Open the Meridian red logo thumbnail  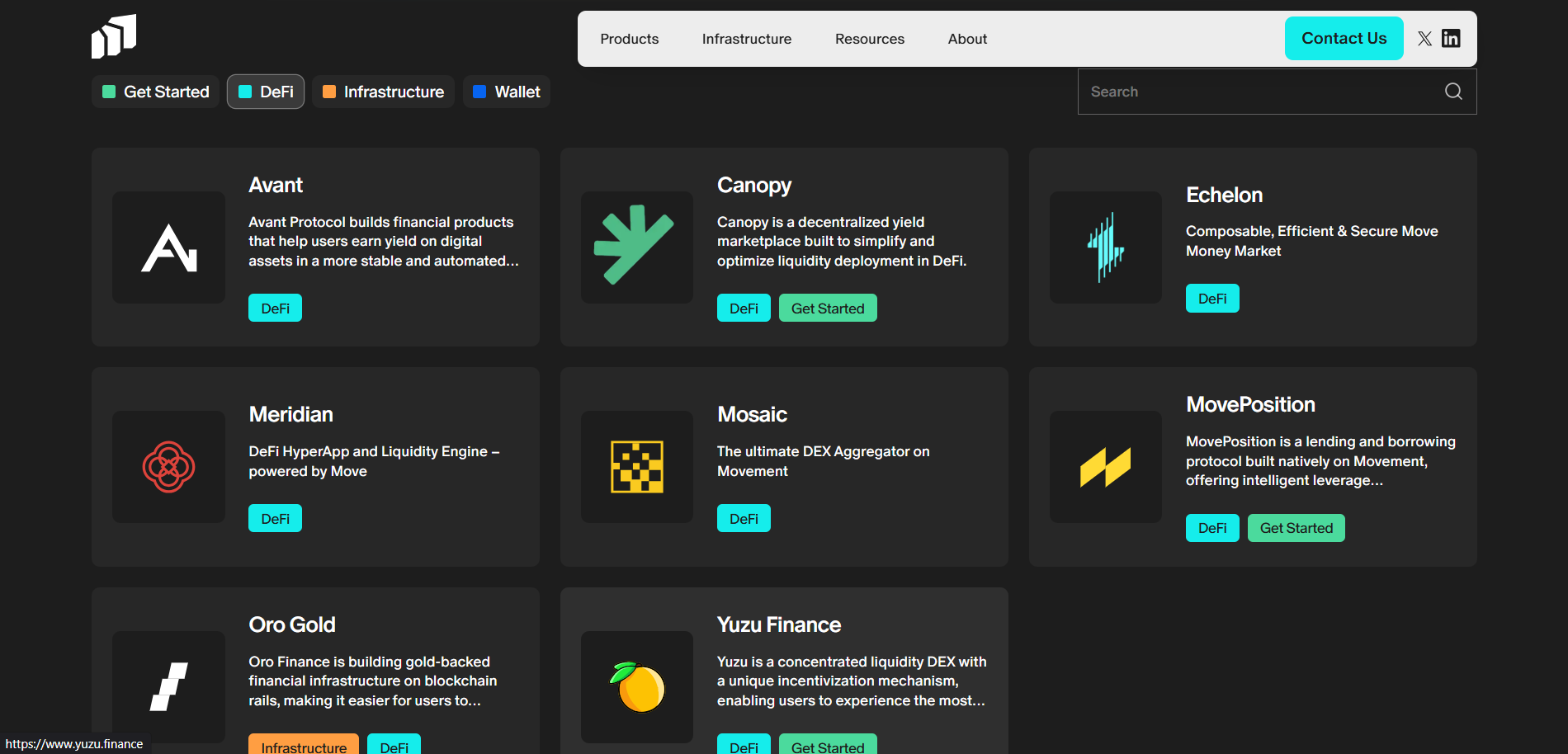[x=168, y=467]
